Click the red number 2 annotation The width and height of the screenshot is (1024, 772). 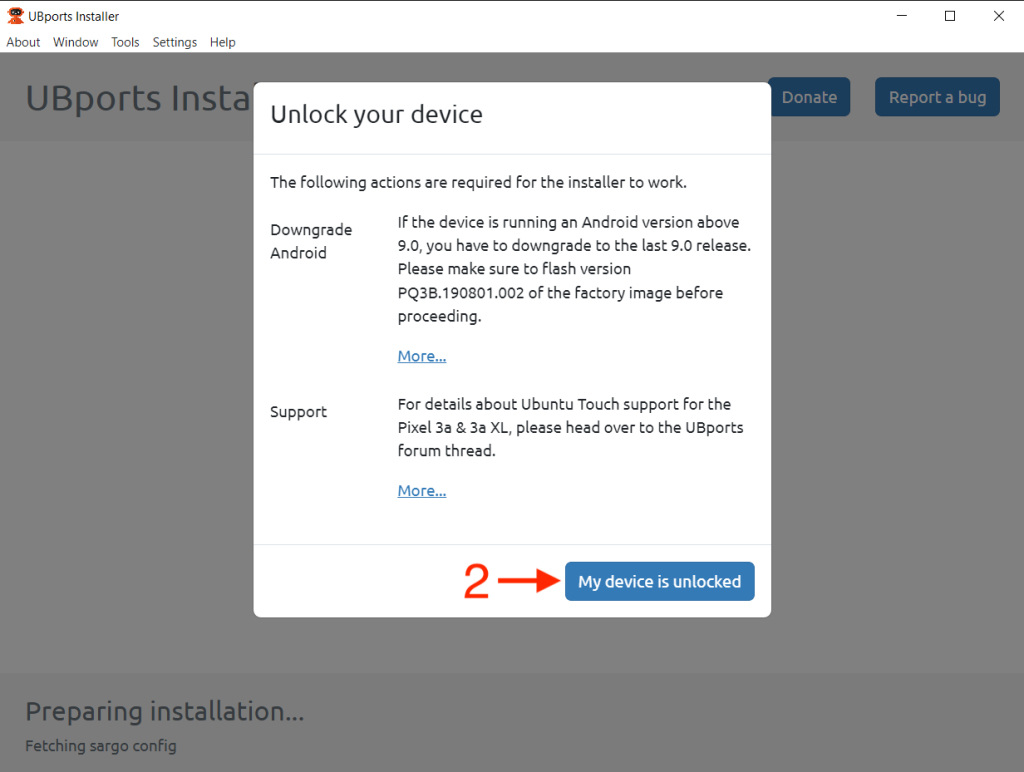click(477, 582)
